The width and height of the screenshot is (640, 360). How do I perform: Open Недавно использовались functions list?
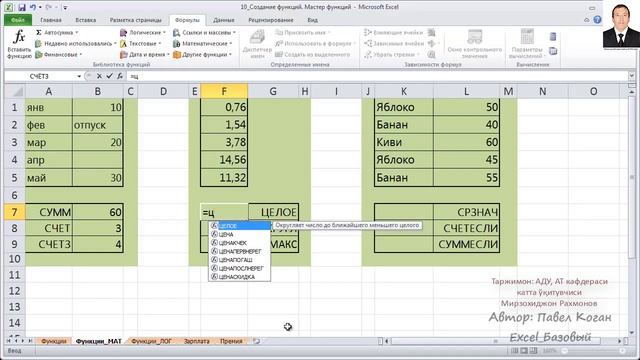click(x=76, y=43)
